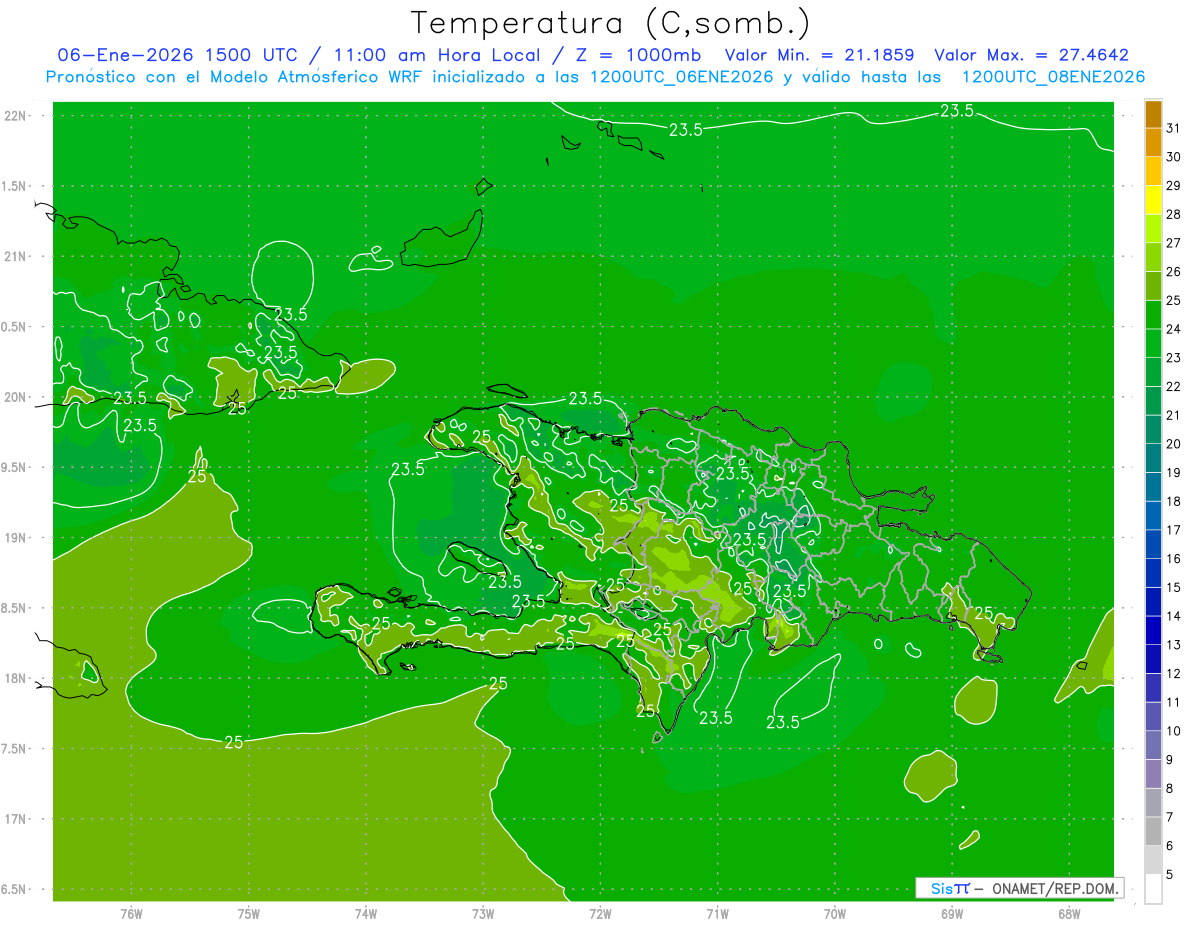
Task: Click the legend value "12"
Action: tap(1174, 673)
